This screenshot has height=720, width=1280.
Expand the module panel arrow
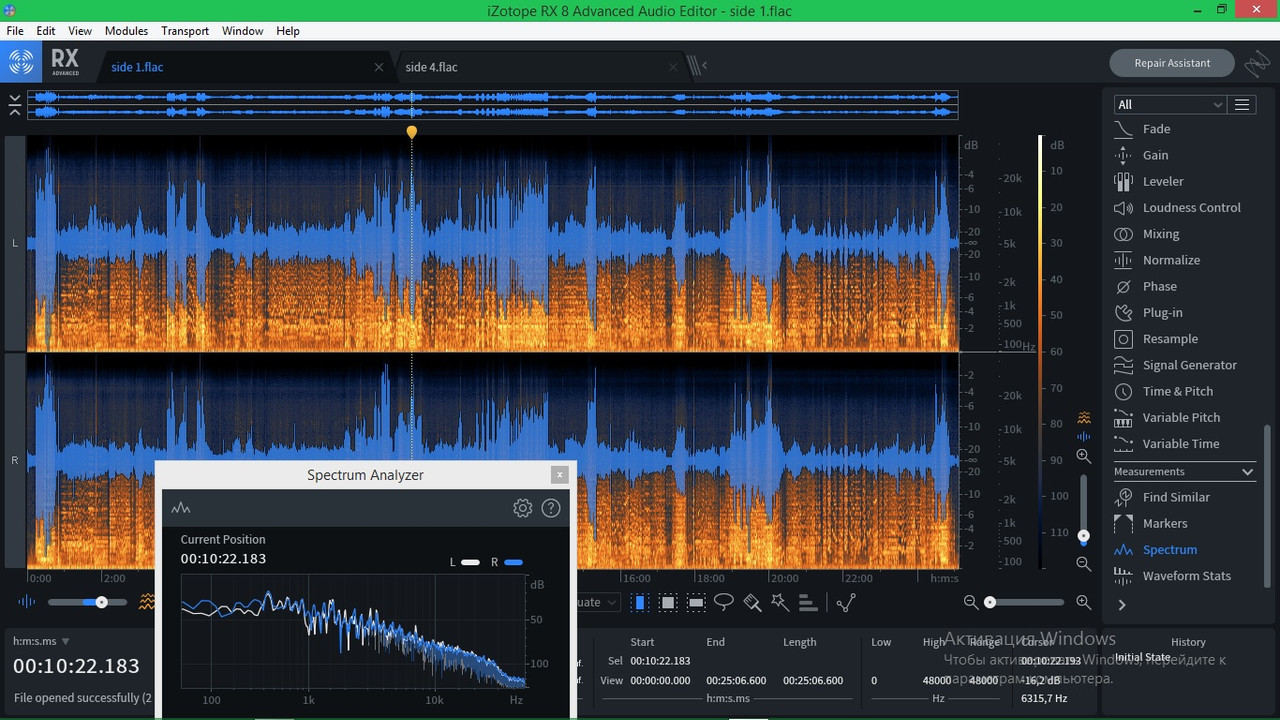point(1122,605)
